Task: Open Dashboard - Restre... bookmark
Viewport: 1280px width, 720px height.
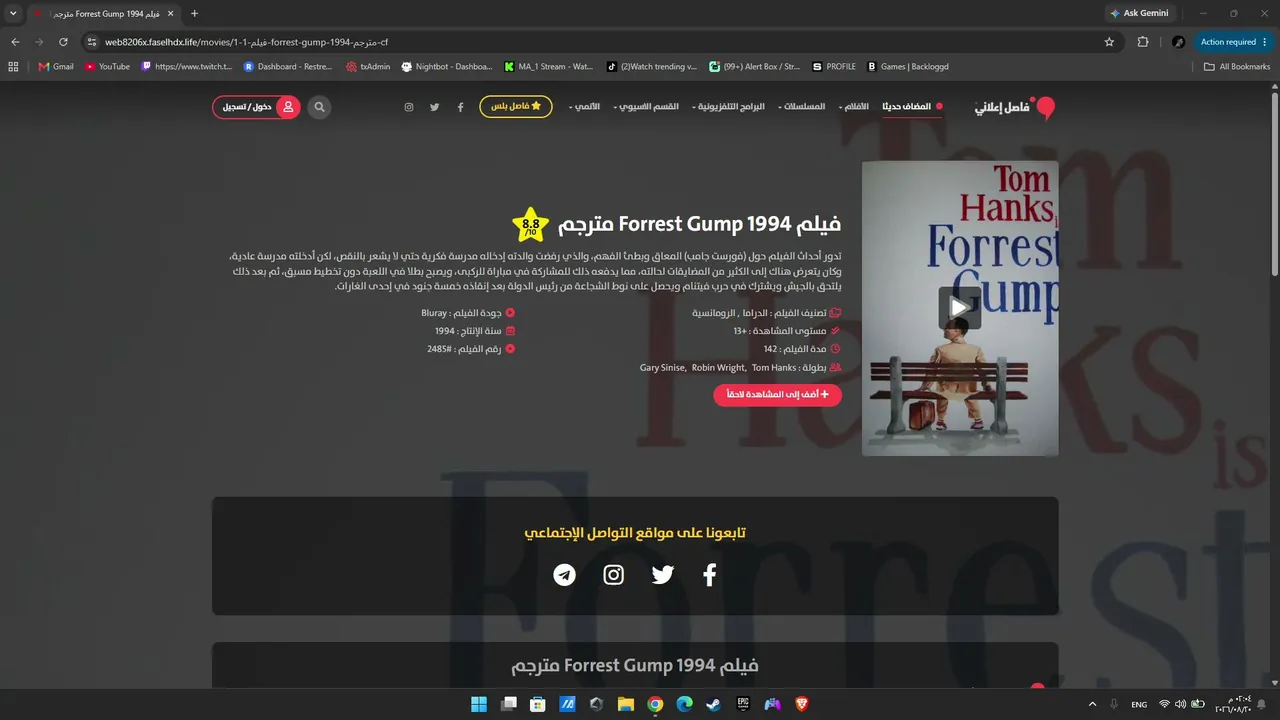Action: point(288,67)
